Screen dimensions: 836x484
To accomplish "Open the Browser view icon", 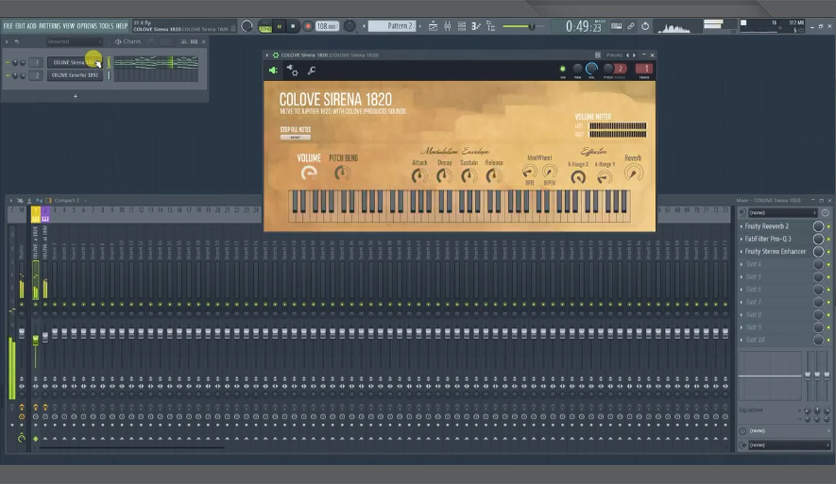I will click(491, 26).
